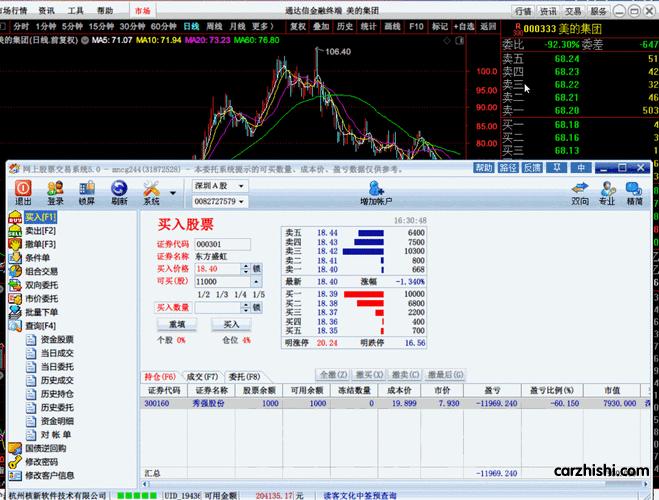This screenshot has height=500, width=659.
Task: Toggle the 锁 lock beside 买入价格
Action: (x=256, y=269)
